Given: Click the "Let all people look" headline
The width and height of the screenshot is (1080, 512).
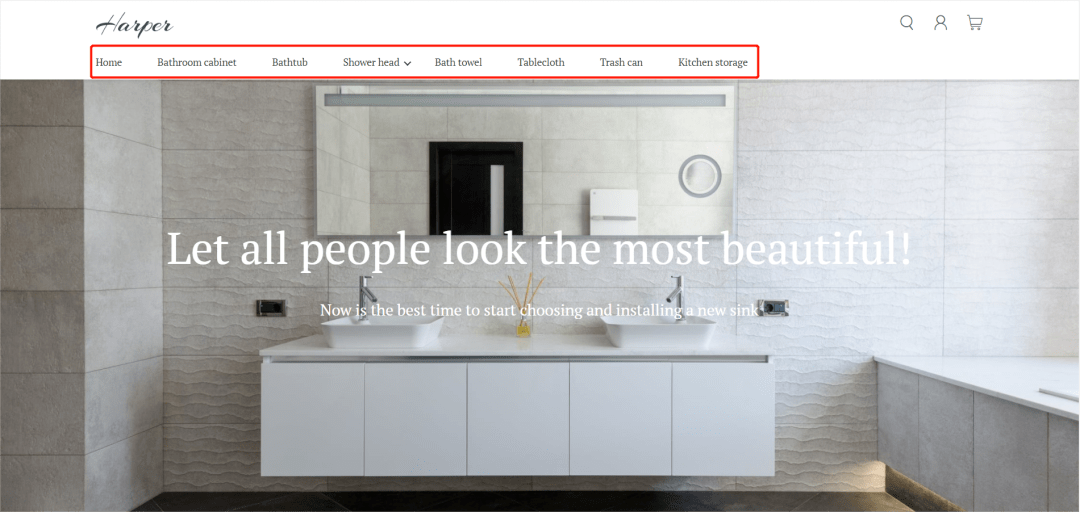Looking at the screenshot, I should coord(539,249).
